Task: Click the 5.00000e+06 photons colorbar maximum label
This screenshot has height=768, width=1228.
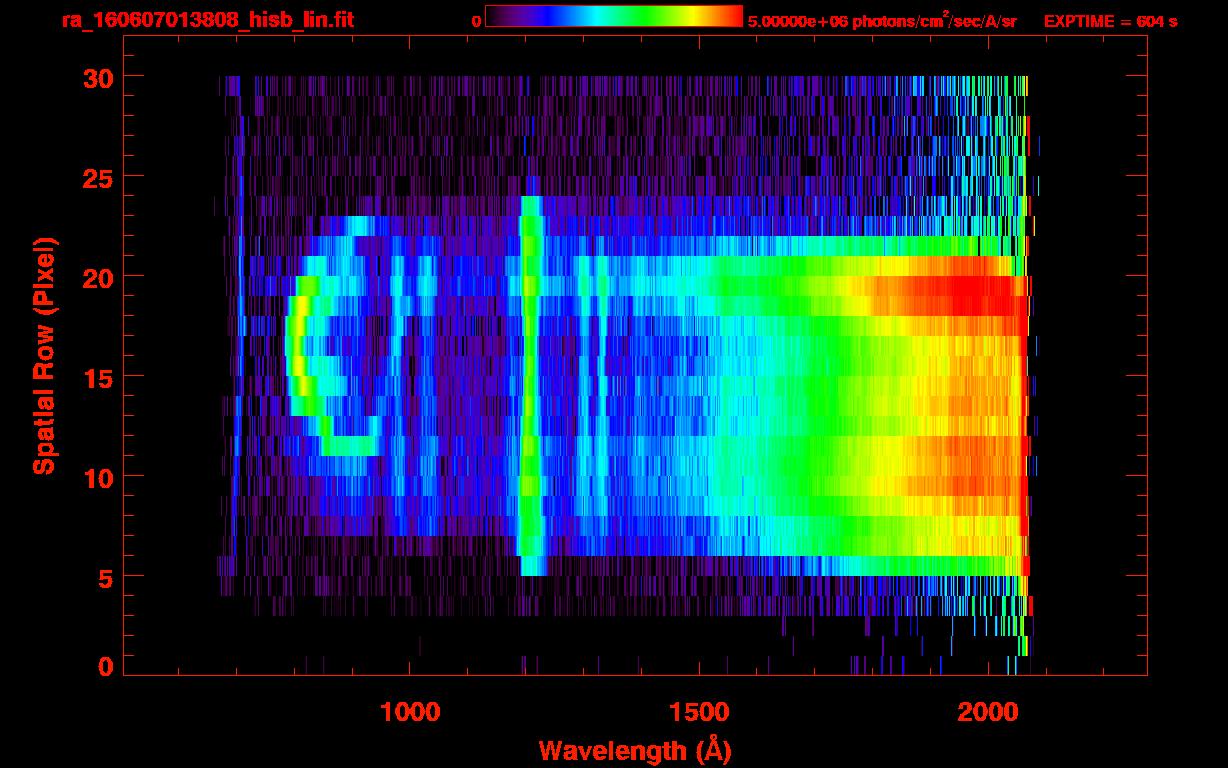Action: pos(881,21)
